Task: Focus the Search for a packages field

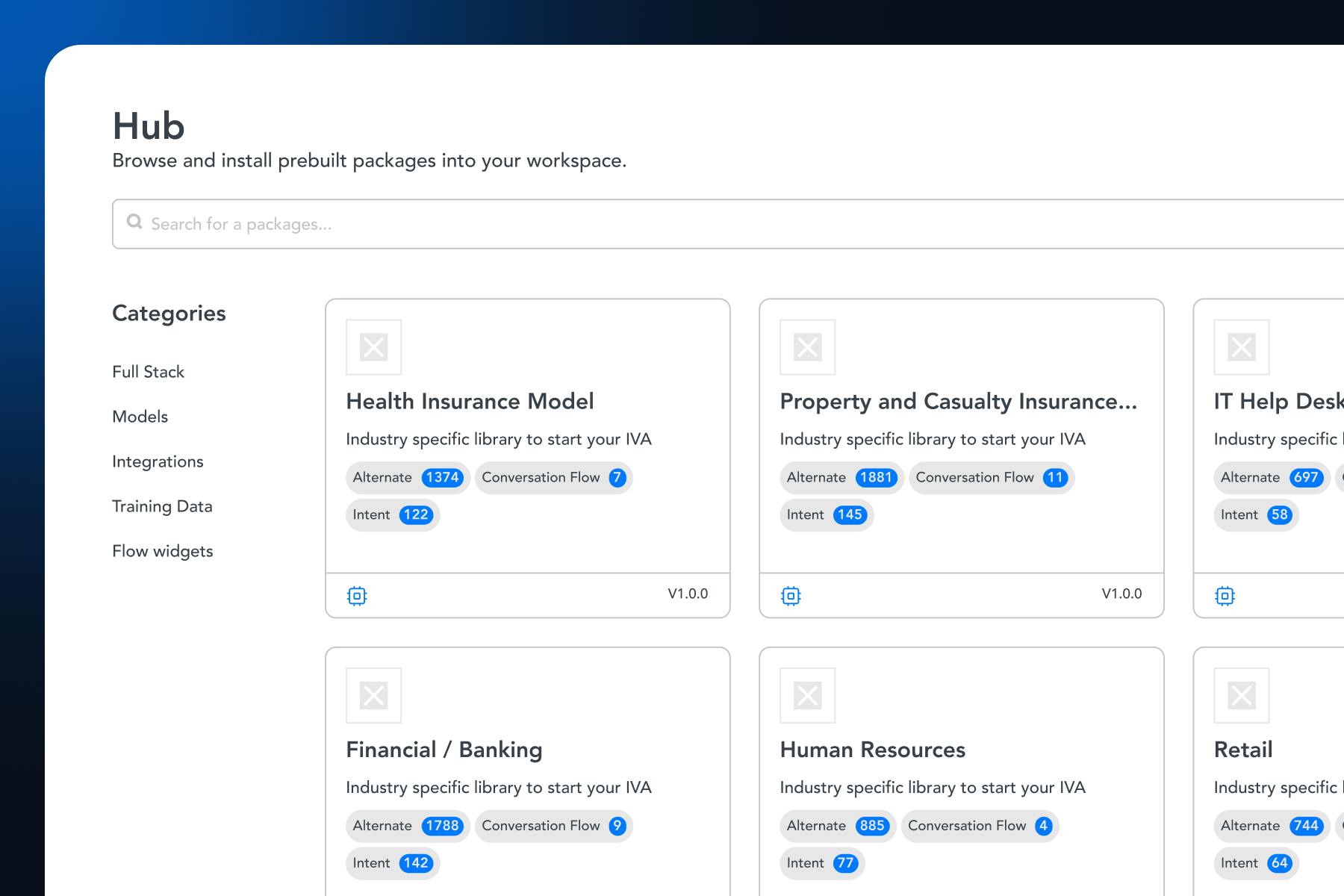Action: point(728,224)
